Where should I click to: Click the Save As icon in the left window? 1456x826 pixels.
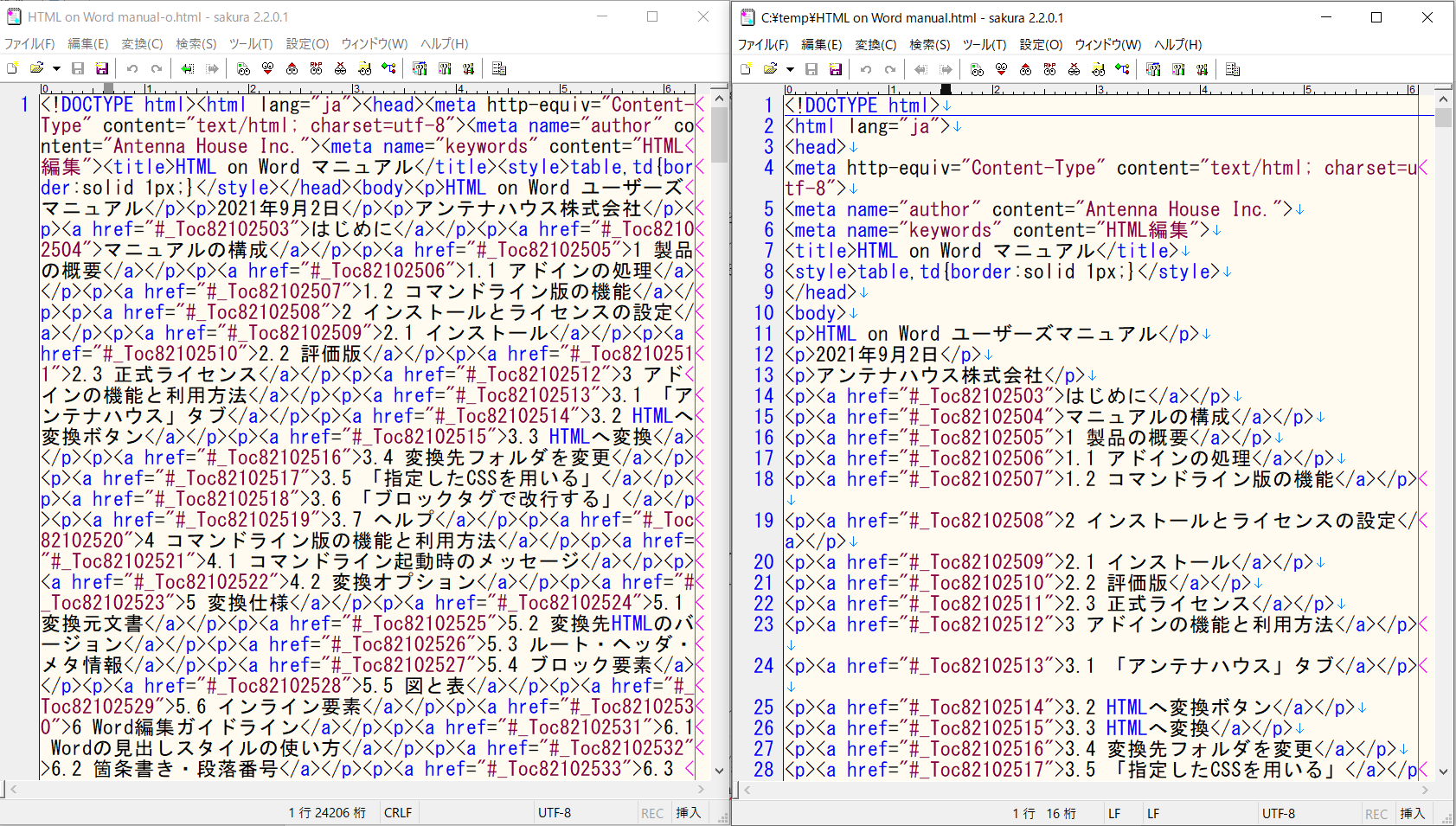(x=102, y=68)
